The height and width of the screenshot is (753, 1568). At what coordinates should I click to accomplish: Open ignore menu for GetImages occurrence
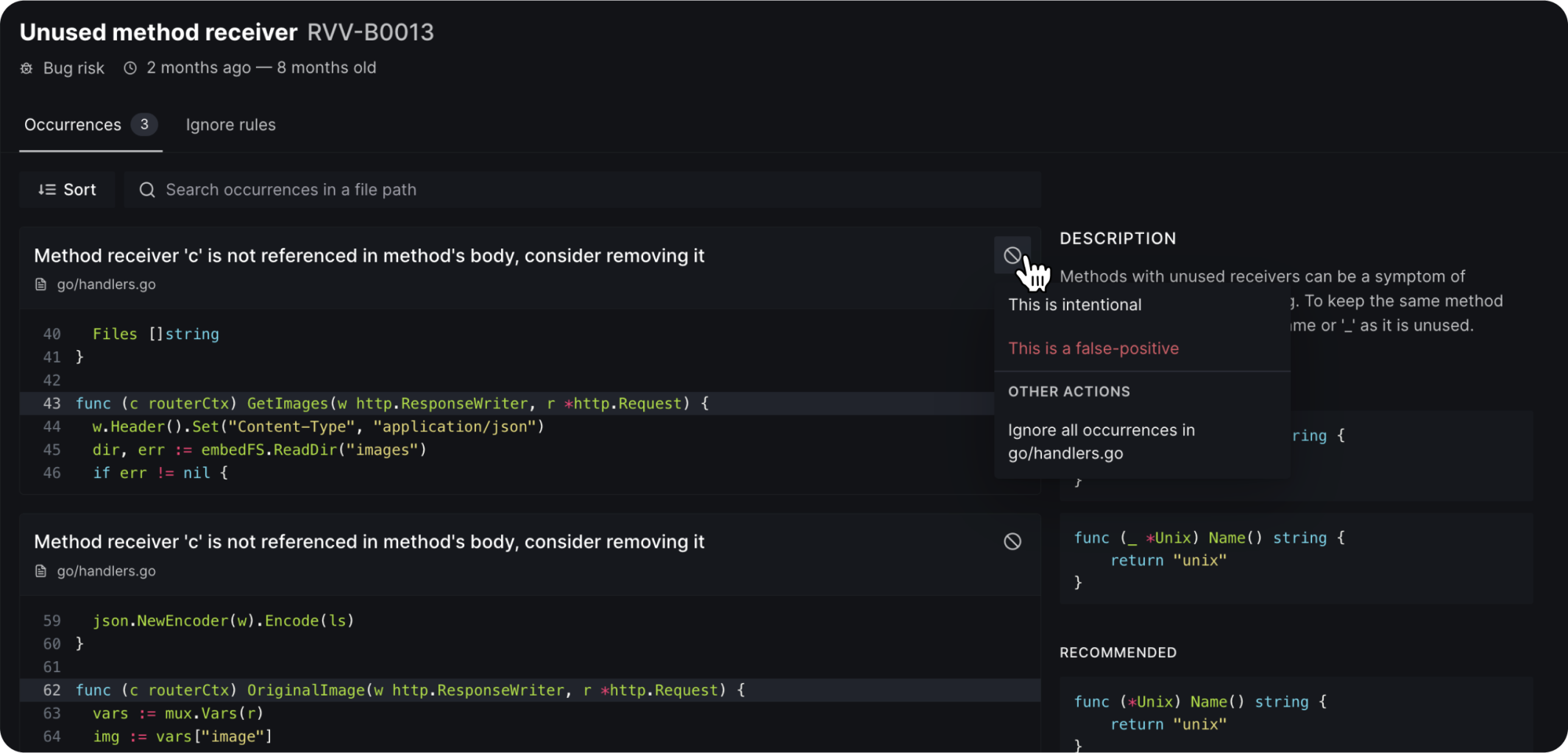click(x=1012, y=255)
